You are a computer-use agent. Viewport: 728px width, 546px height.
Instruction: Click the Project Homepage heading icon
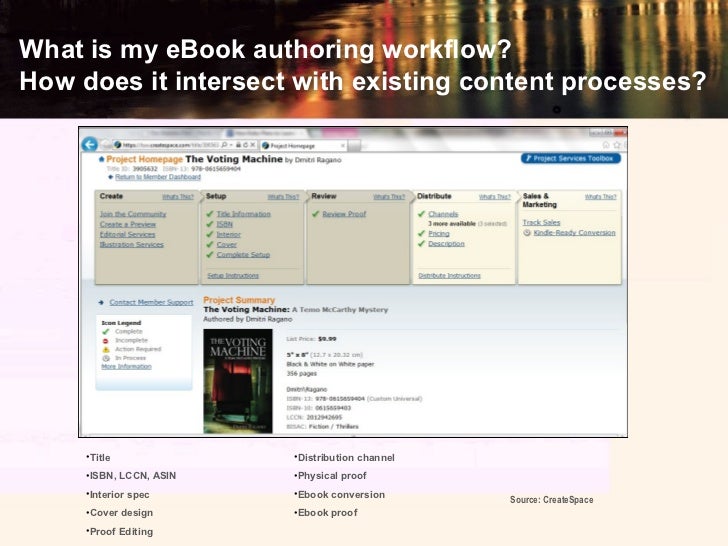[101, 159]
